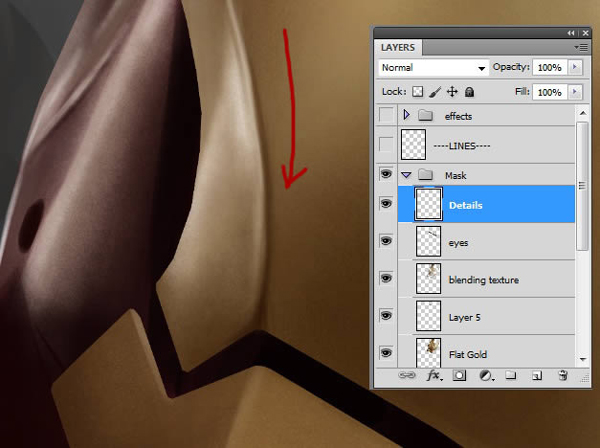Hide the Flat Gold layer
Viewport: 600px width, 448px height.
386,352
